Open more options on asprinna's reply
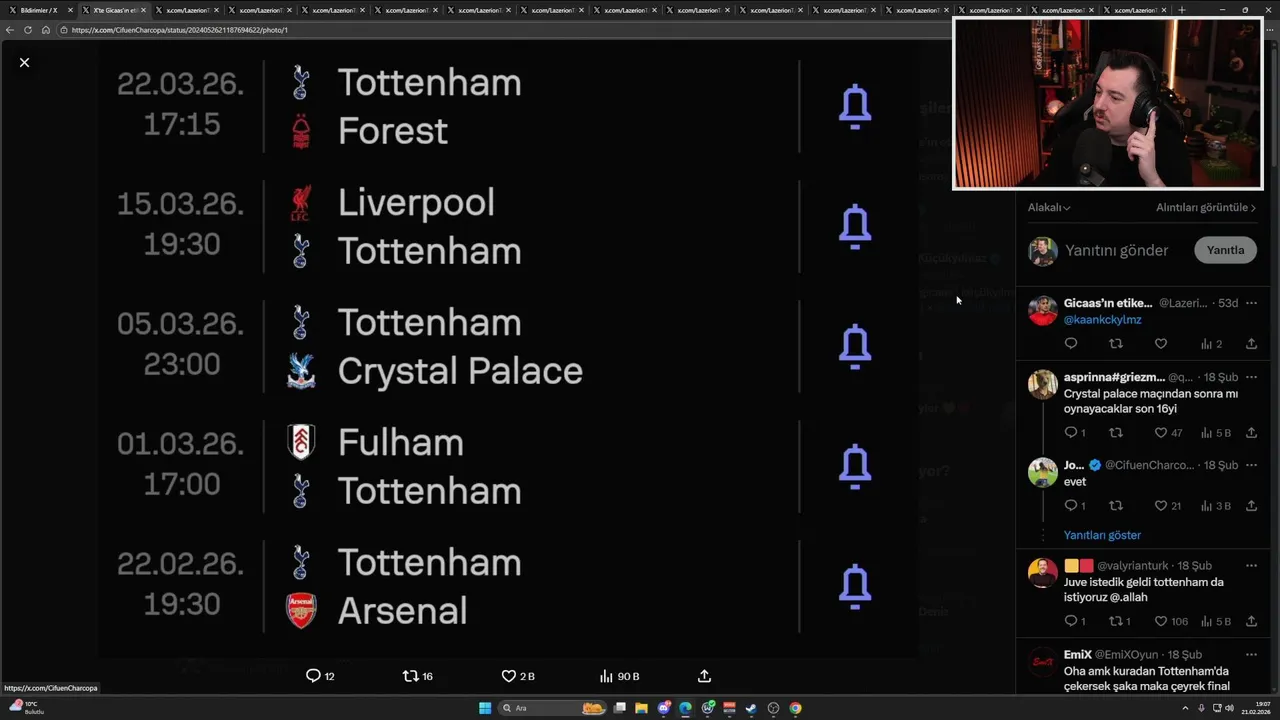The height and width of the screenshot is (720, 1280). click(x=1251, y=377)
